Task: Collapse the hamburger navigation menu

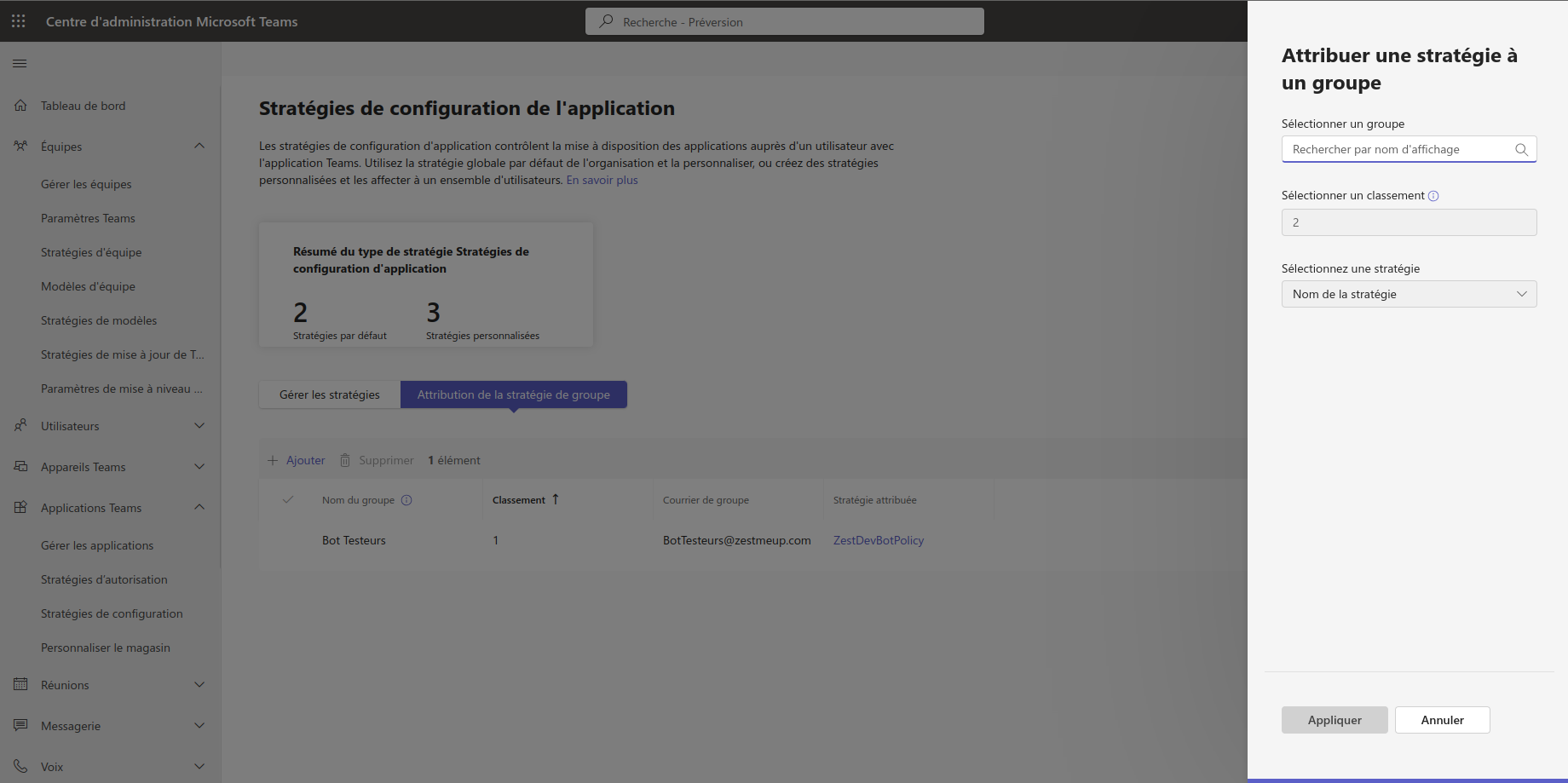Action: (20, 63)
